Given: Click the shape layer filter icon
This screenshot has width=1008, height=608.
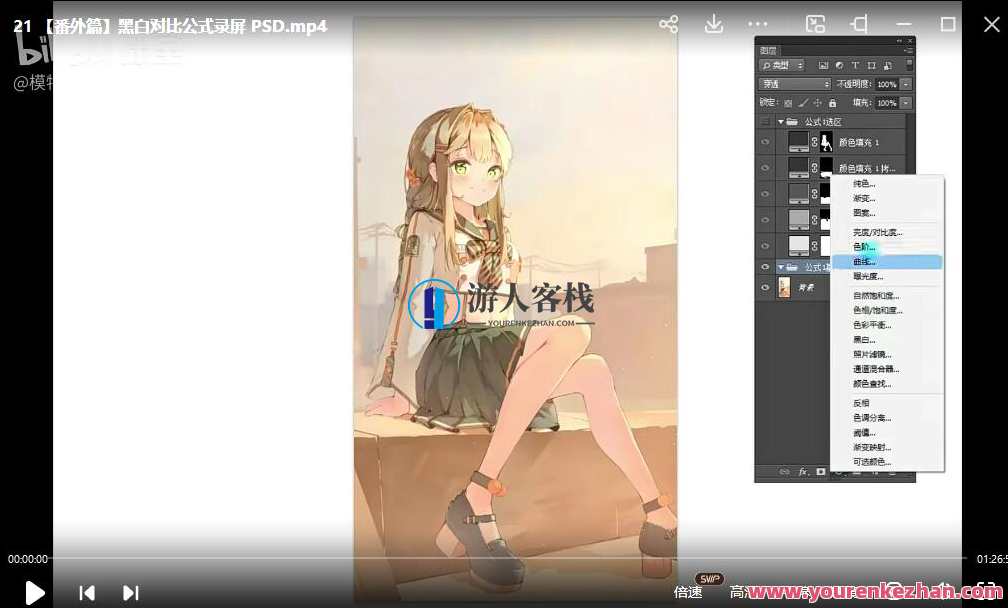Looking at the screenshot, I should tap(872, 65).
